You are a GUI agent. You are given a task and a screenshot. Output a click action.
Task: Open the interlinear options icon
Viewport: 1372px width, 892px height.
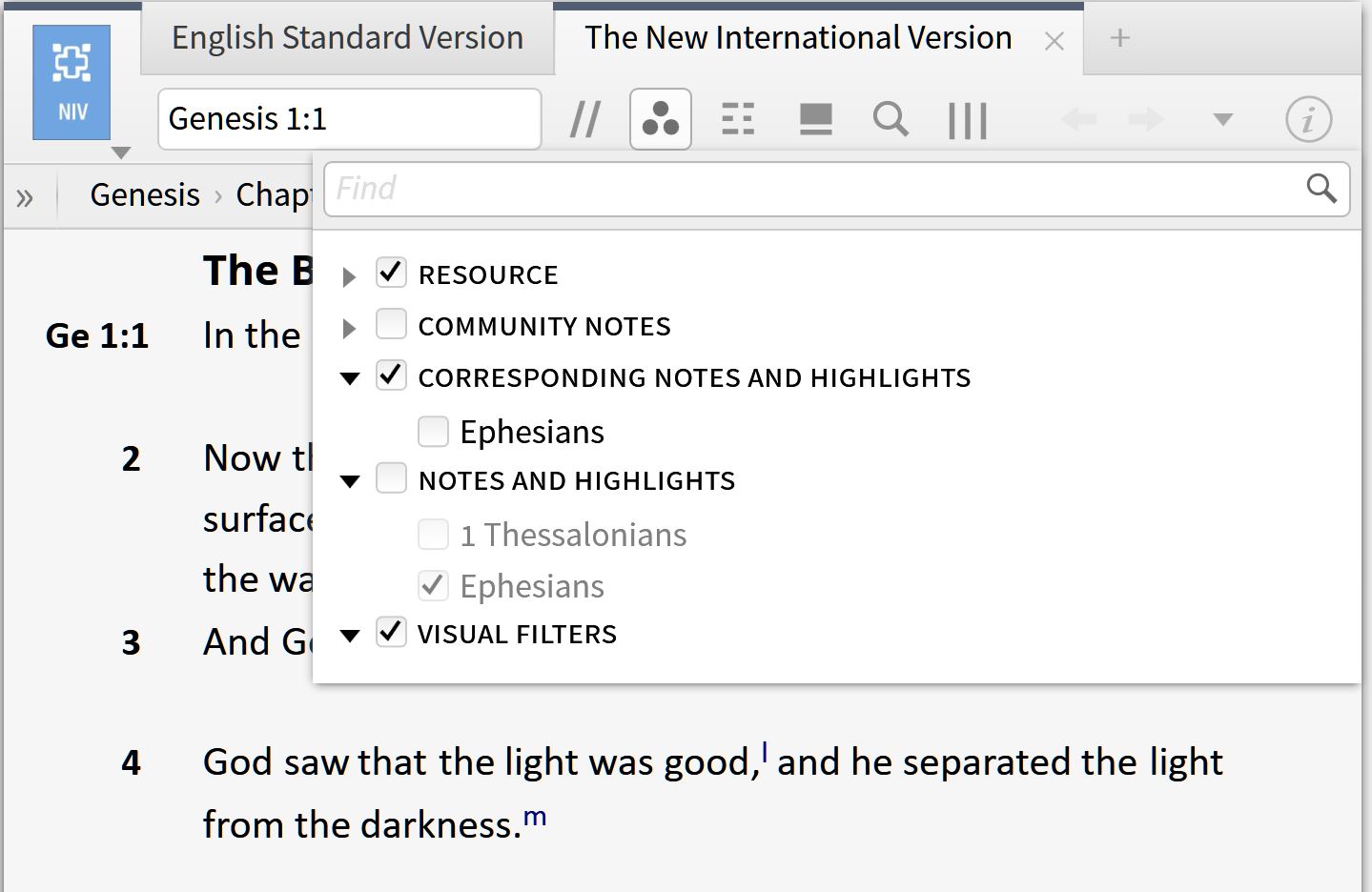tap(738, 119)
